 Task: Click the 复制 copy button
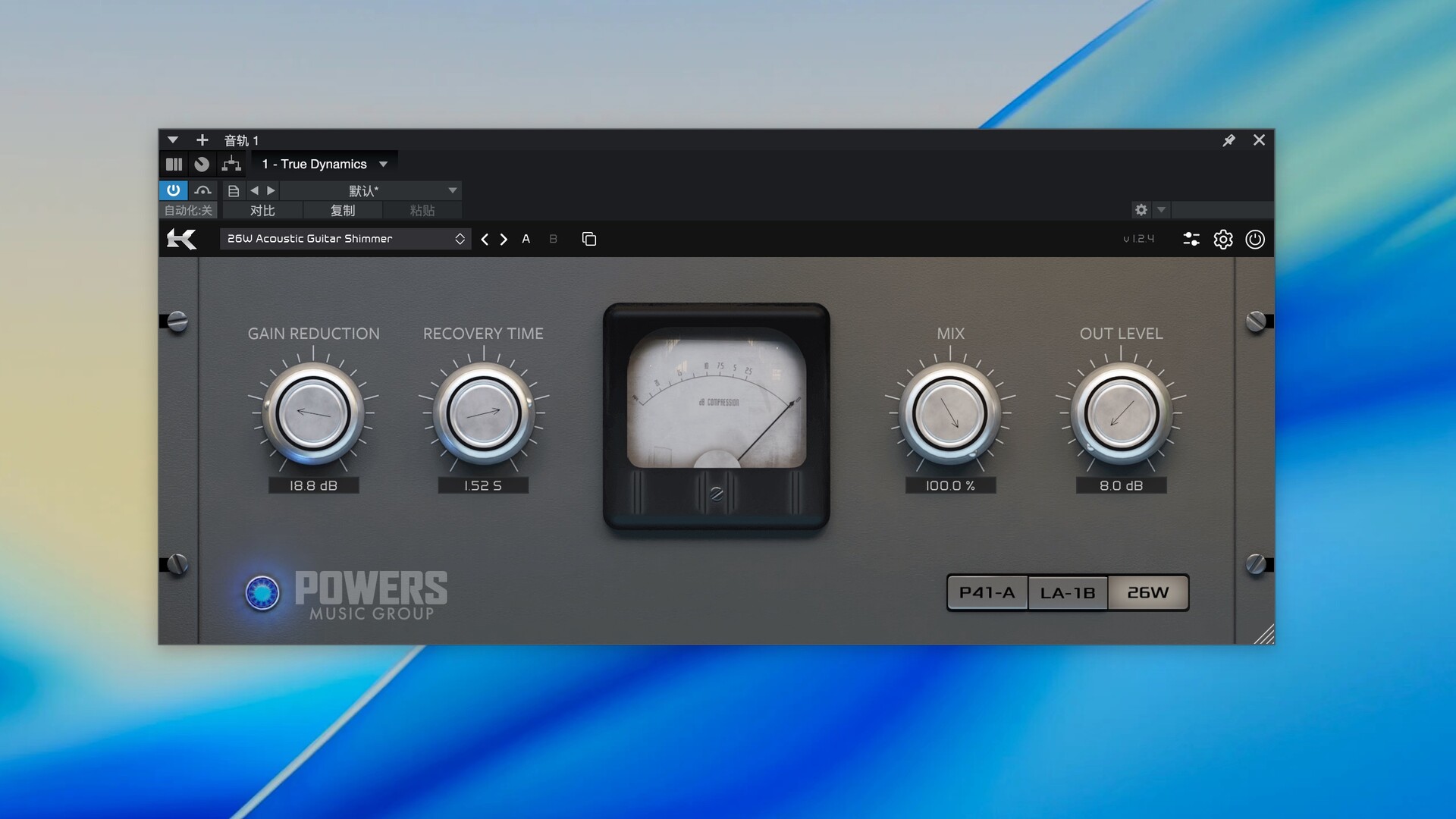coord(342,211)
